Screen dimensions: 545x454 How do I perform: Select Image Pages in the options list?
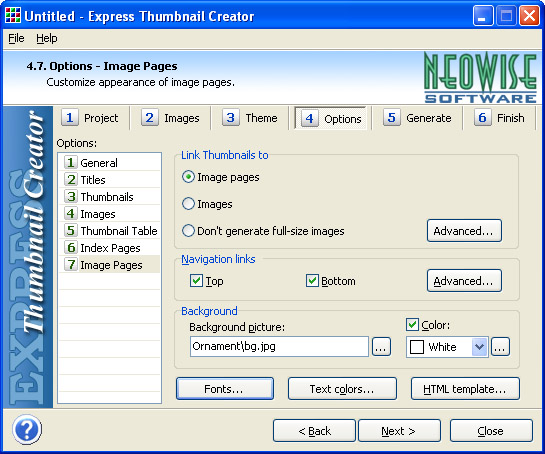tap(110, 265)
